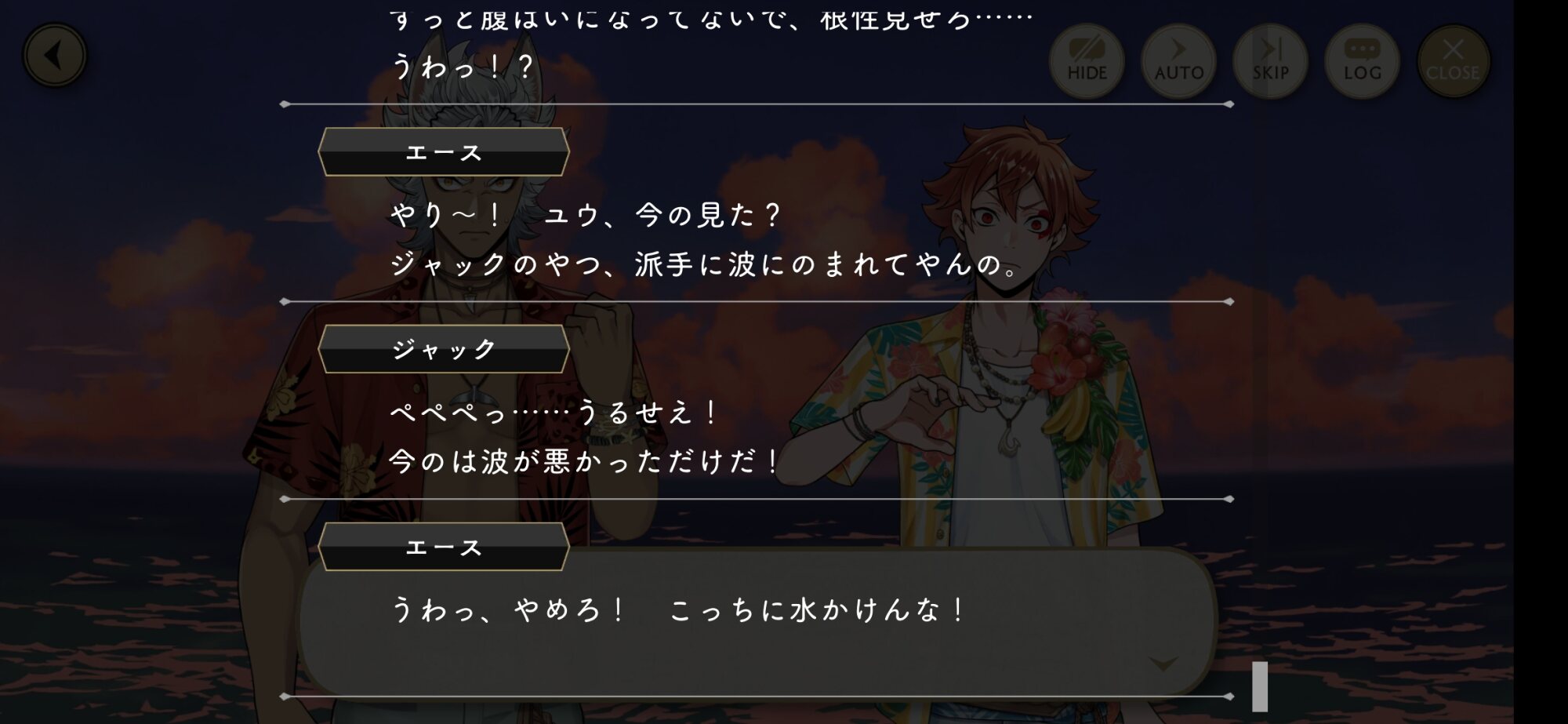This screenshot has height=724, width=1568.
Task: Tap the log line うわっ！？ at top
Action: point(463,67)
